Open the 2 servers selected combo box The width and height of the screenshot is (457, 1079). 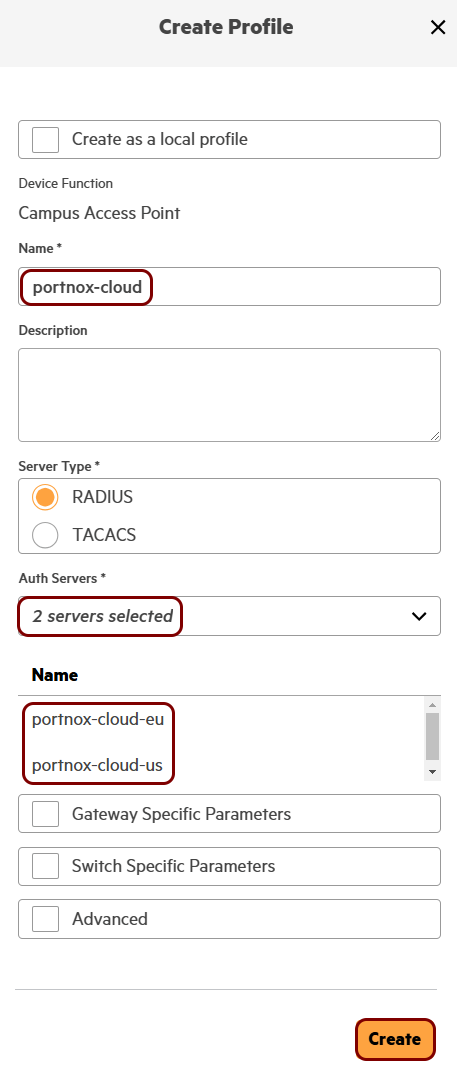coord(229,616)
